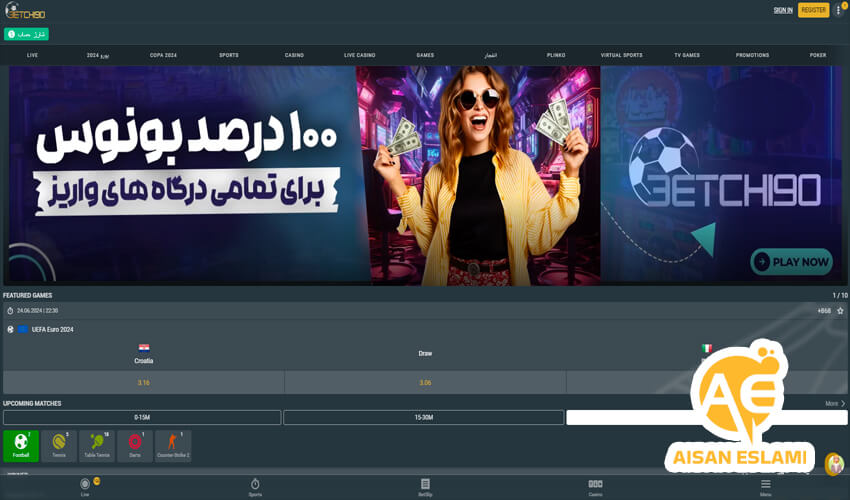This screenshot has width=850, height=500.
Task: Open the POKER menu item
Action: coord(818,55)
